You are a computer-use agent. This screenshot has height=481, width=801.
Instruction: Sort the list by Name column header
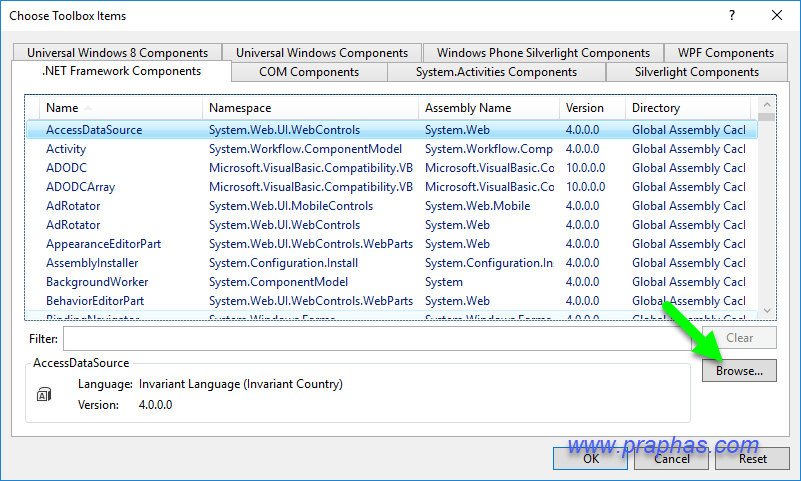point(121,108)
